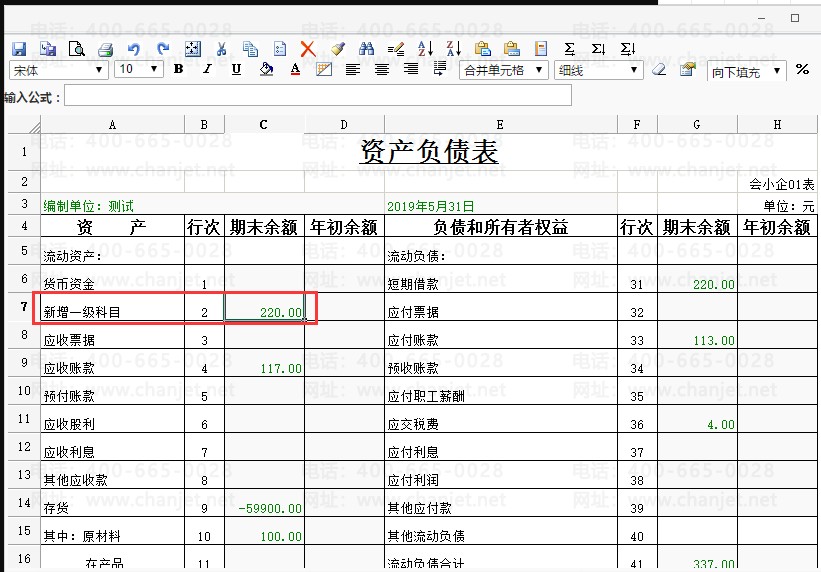Click the middle Sigma down-arrow icon
821x572 pixels.
pos(598,49)
